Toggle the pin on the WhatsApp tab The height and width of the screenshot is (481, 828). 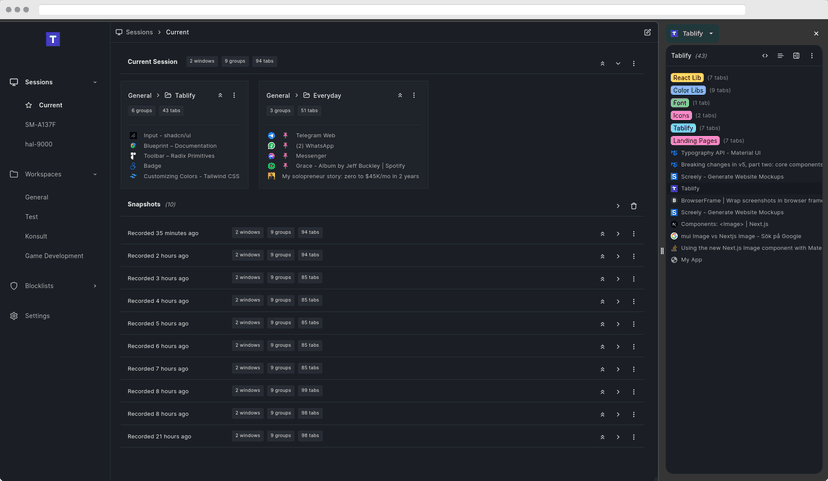point(285,146)
